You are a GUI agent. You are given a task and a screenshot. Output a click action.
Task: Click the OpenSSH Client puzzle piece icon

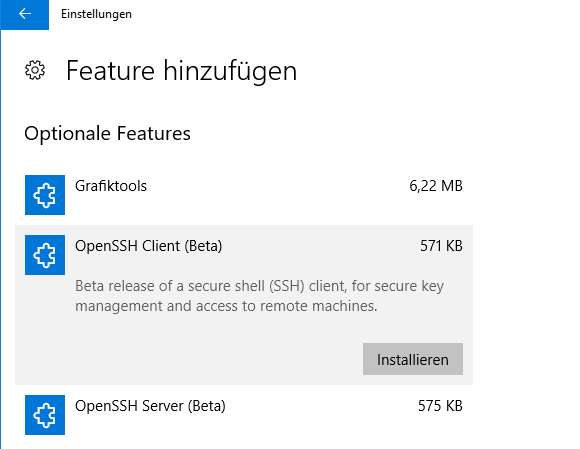[45, 255]
